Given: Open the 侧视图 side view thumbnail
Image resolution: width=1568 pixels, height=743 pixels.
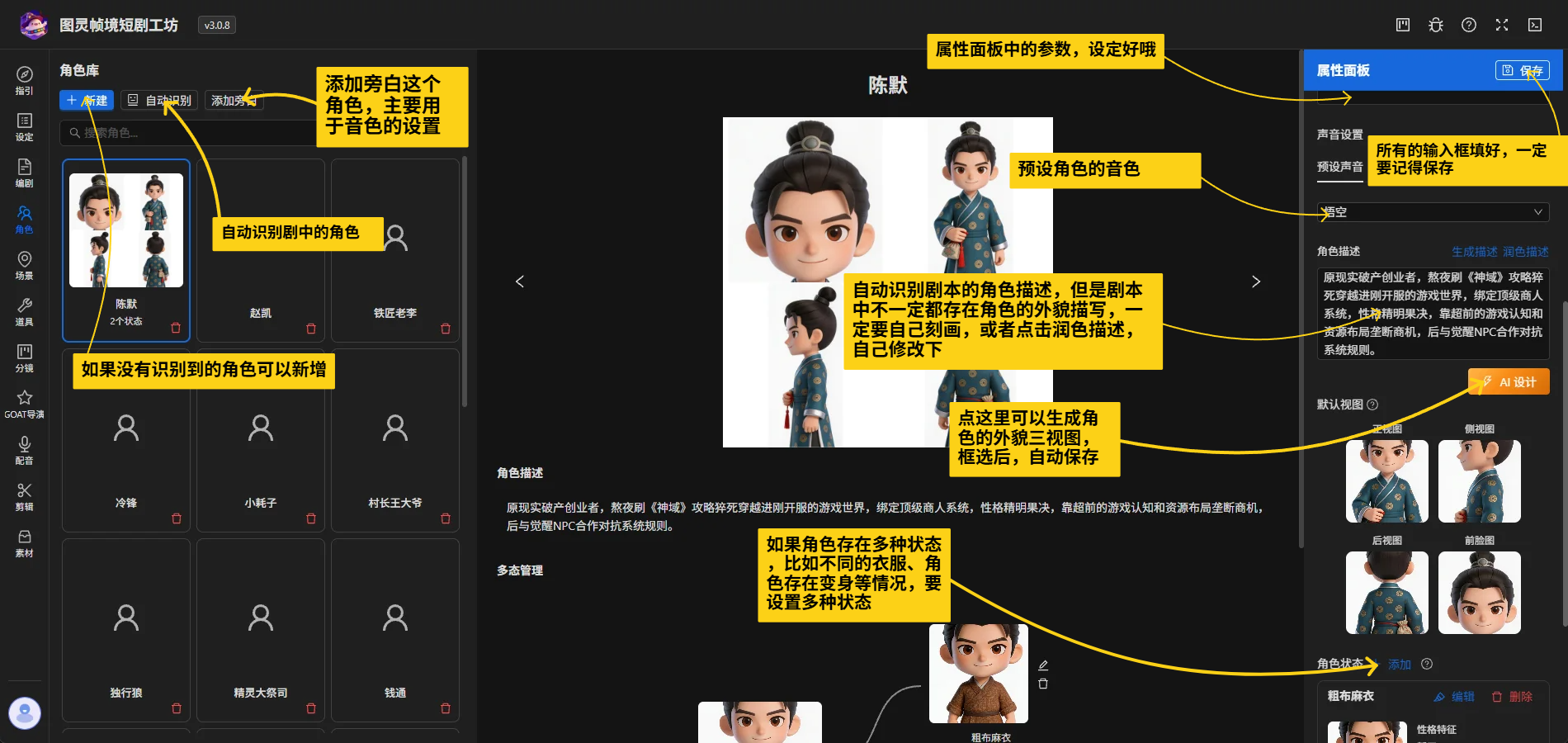Looking at the screenshot, I should click(x=1480, y=481).
